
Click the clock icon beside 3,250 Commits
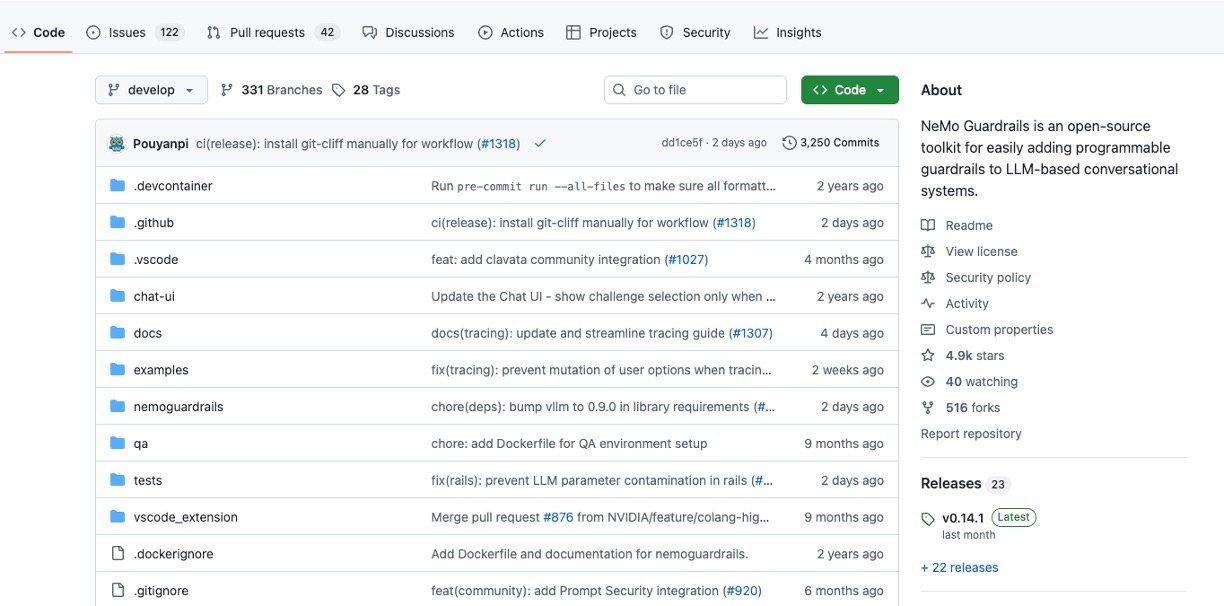(789, 143)
